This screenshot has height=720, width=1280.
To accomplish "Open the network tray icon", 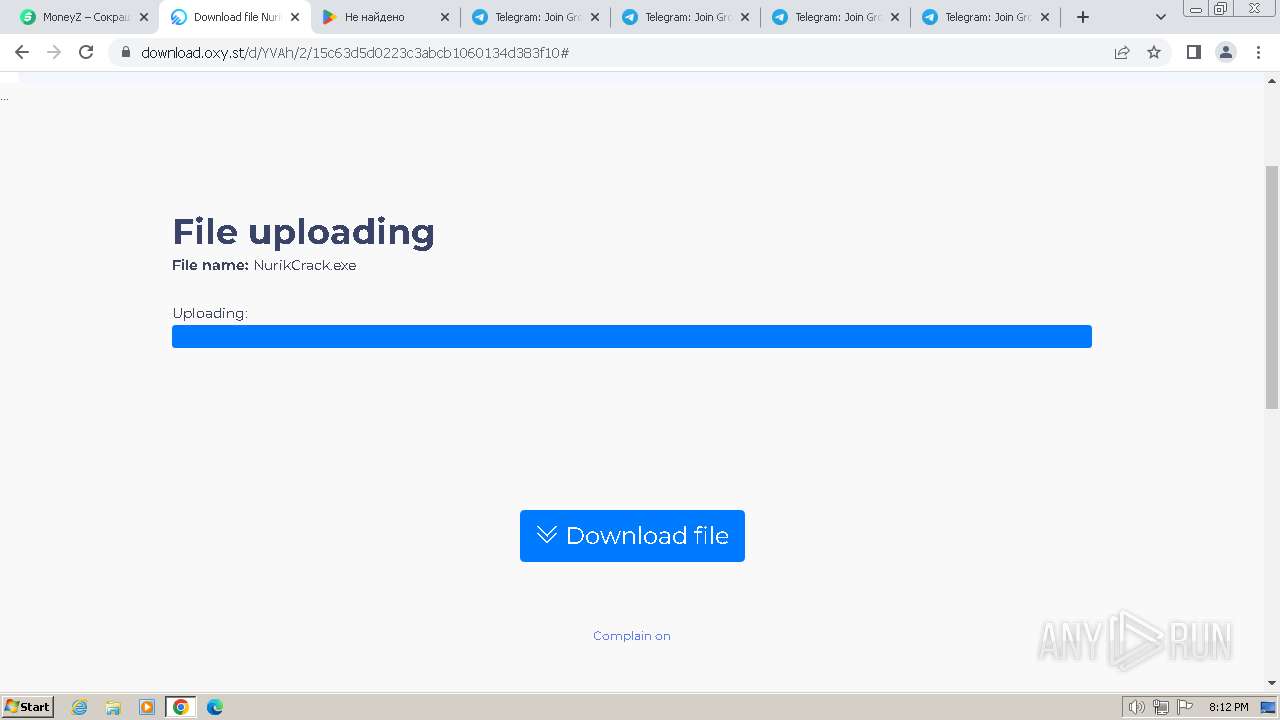I will click(1161, 707).
